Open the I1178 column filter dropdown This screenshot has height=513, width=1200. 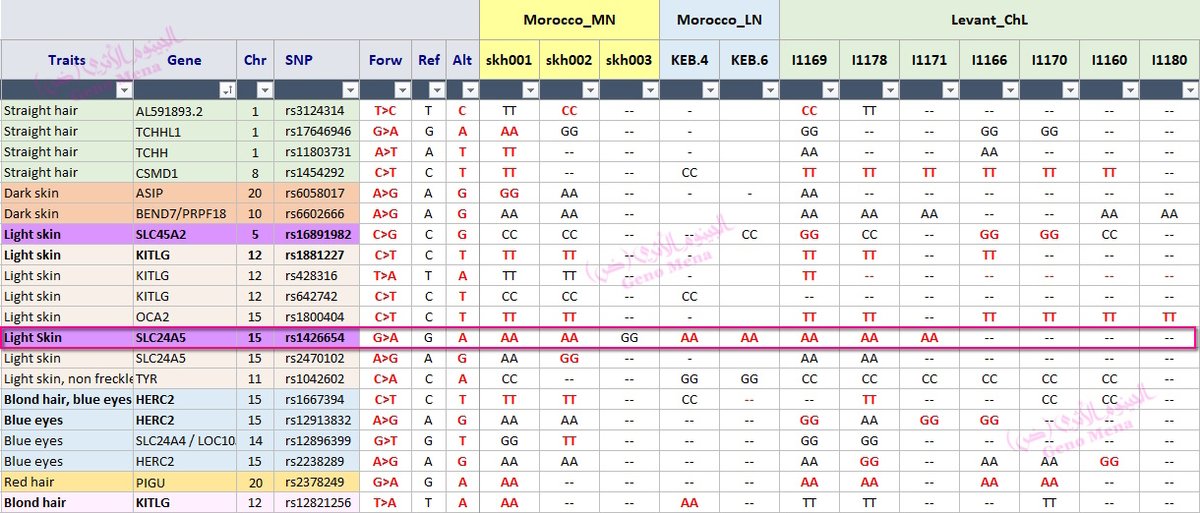[x=890, y=90]
